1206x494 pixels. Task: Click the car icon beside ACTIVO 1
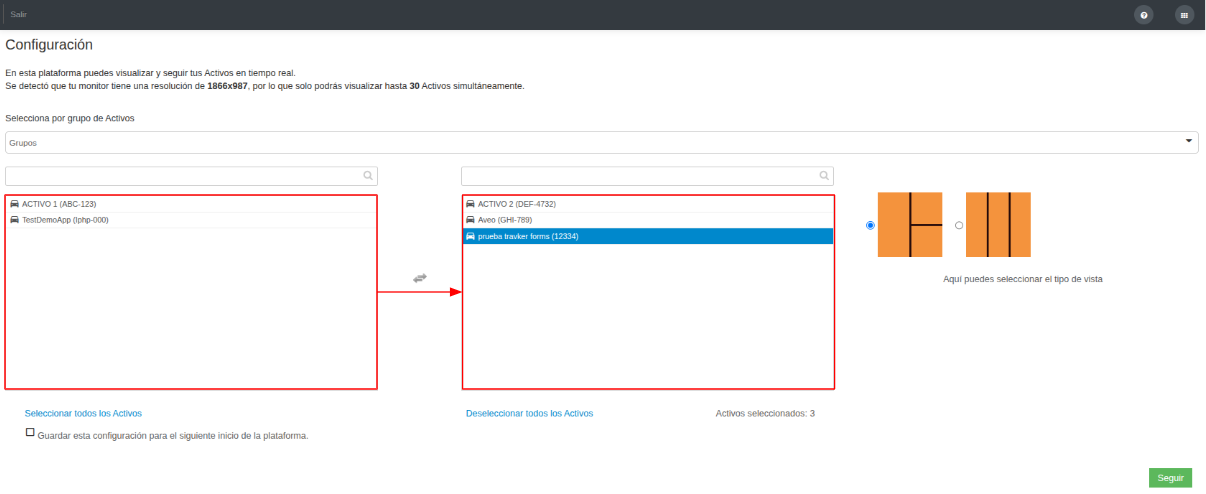(x=15, y=204)
